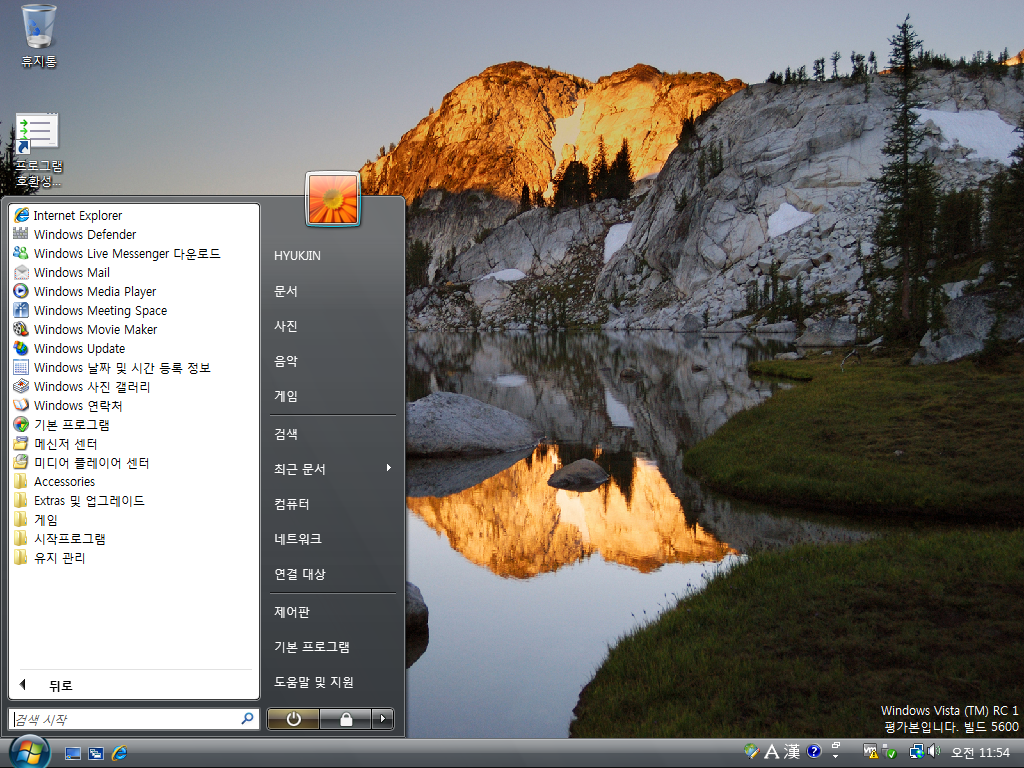Click the 漢 Hanja convert button
The height and width of the screenshot is (768, 1024).
[x=792, y=752]
